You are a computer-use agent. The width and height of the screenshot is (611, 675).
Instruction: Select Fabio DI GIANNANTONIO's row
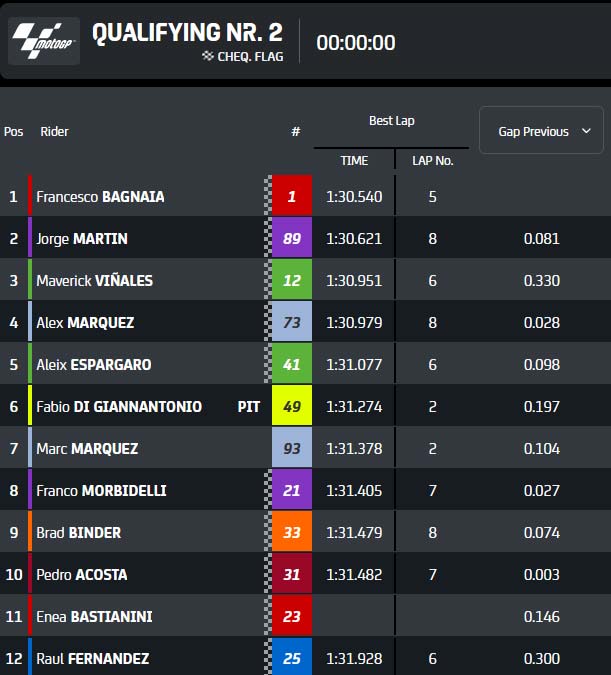click(305, 406)
